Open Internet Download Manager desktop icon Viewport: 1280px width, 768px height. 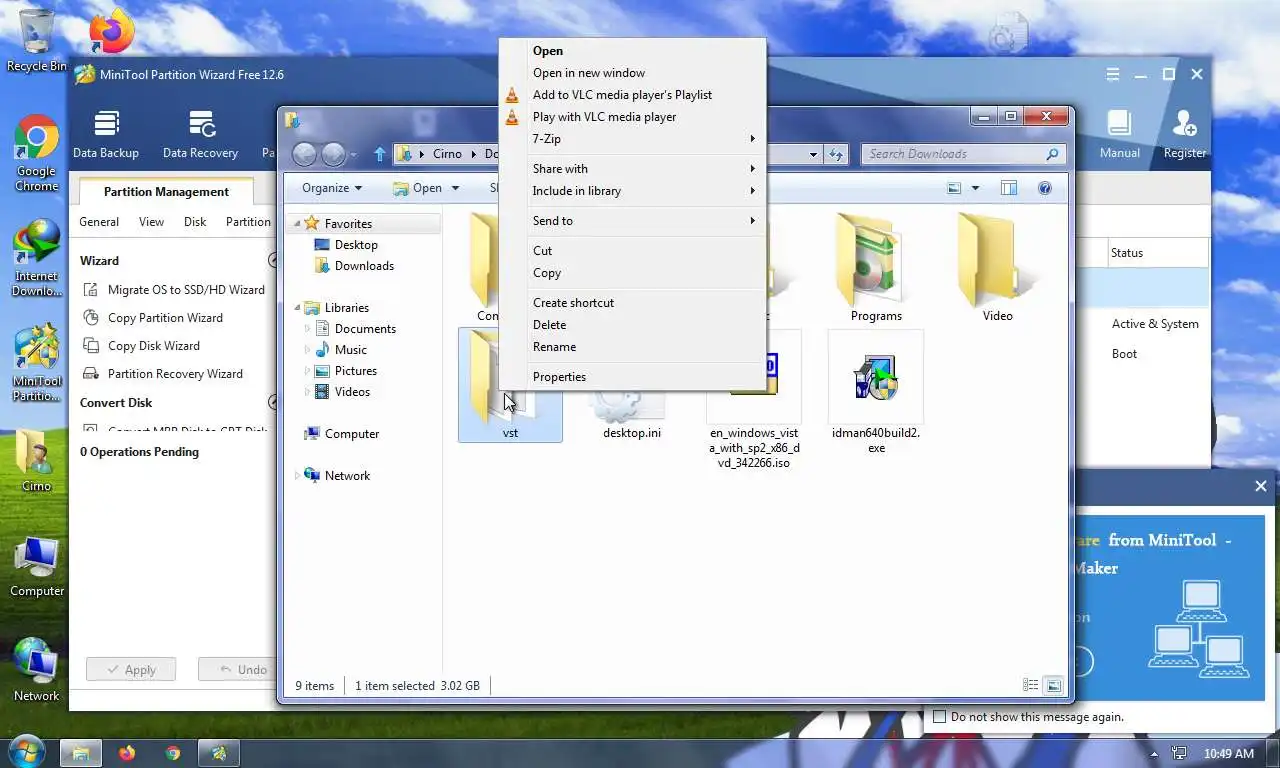[x=36, y=257]
